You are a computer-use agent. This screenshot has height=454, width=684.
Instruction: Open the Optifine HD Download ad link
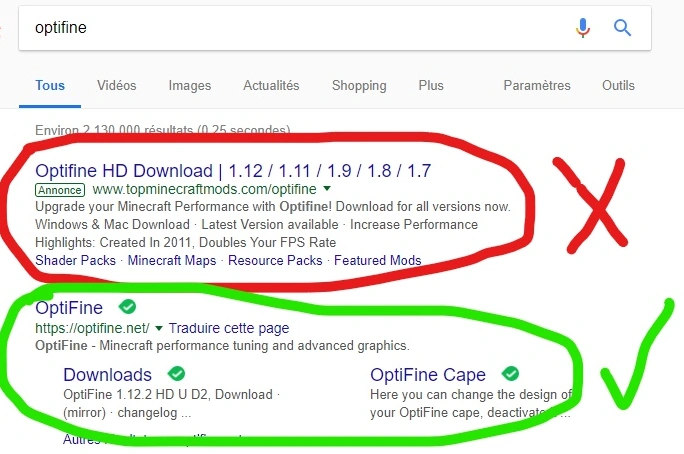(233, 170)
